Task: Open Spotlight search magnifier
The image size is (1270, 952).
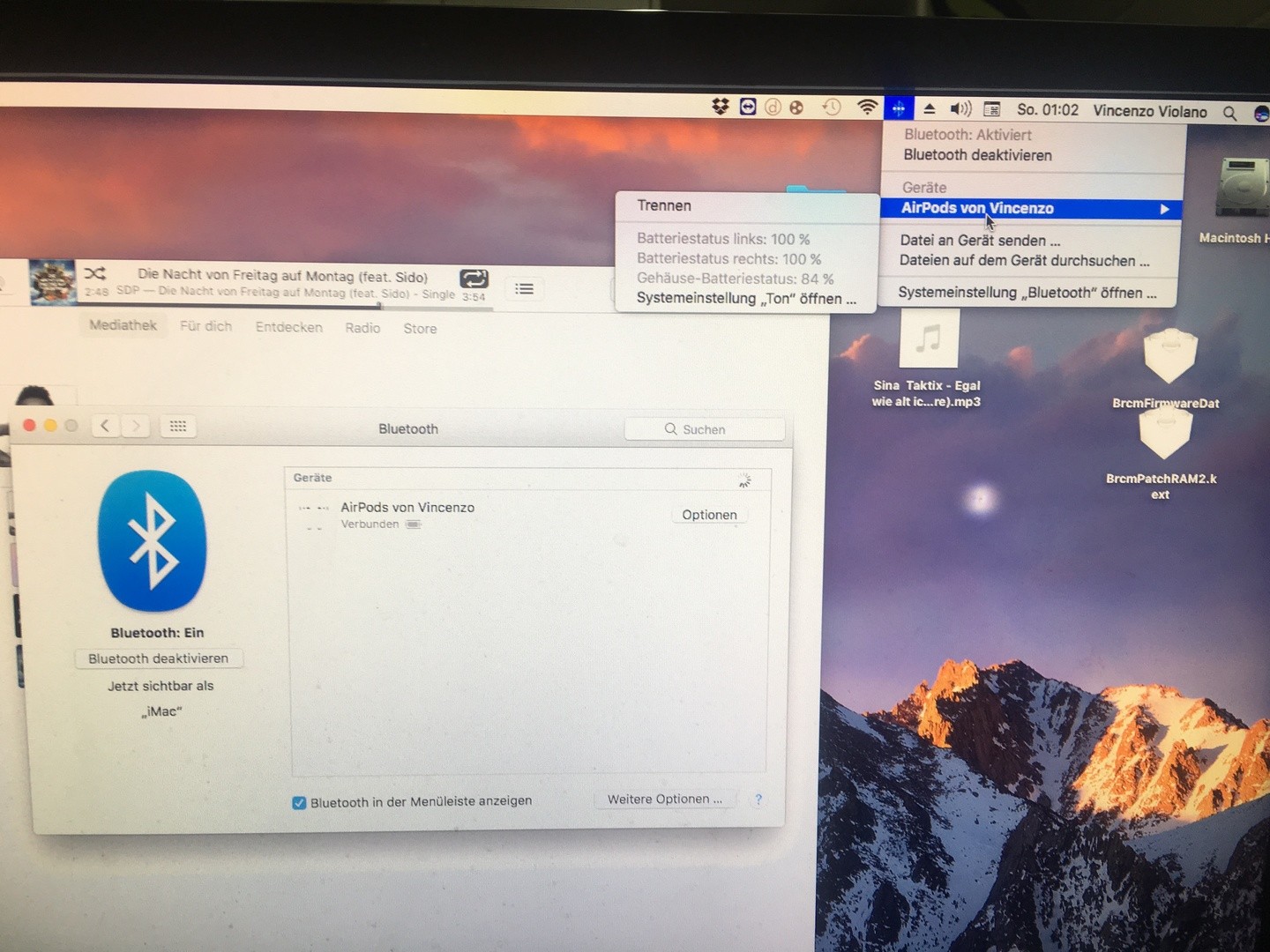Action: coord(1229,113)
